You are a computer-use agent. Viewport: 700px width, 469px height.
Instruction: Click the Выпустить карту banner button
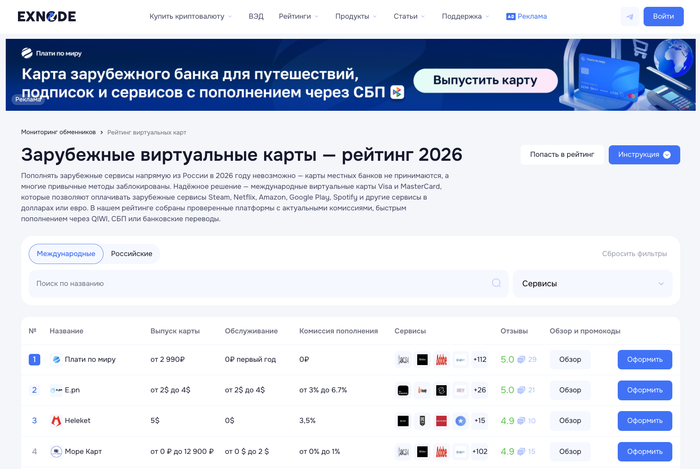(485, 80)
